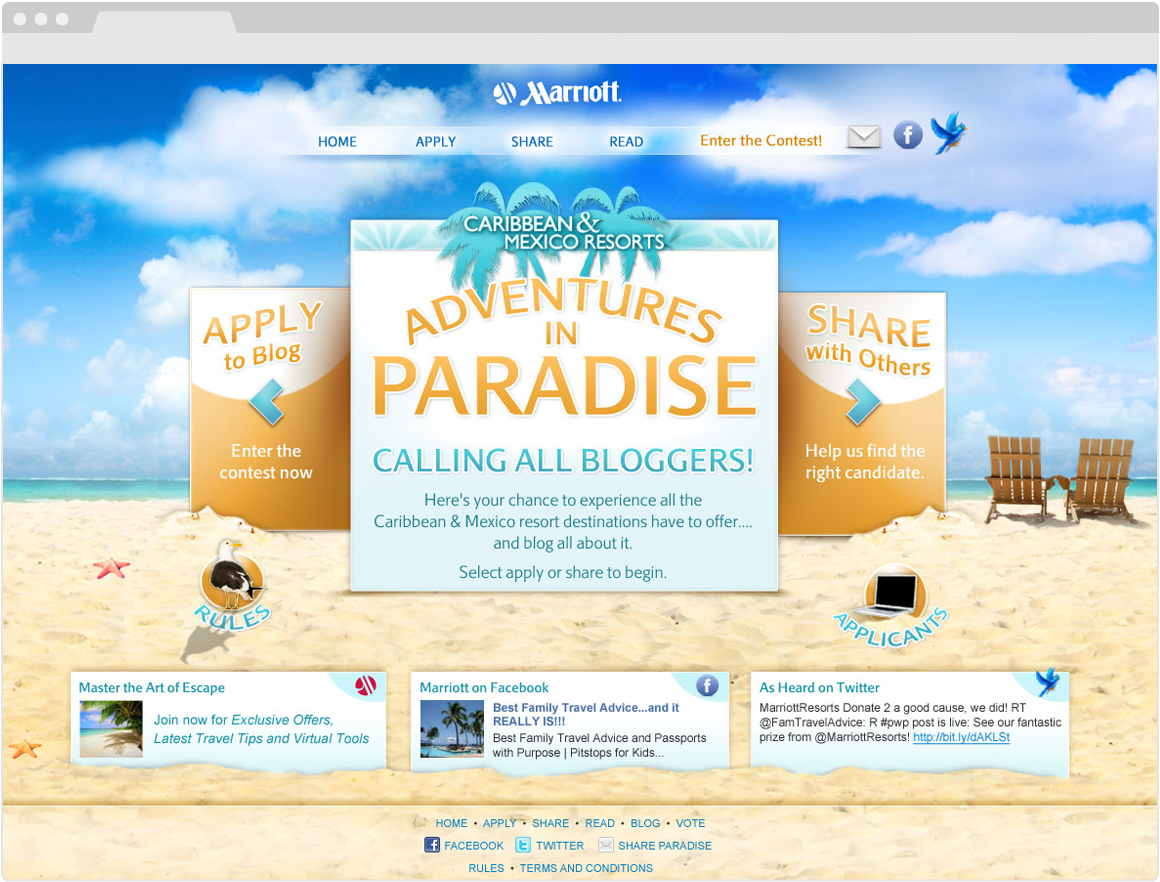The width and height of the screenshot is (1160, 882).
Task: Click Marriott logo badge on Master the Art card
Action: [x=365, y=686]
